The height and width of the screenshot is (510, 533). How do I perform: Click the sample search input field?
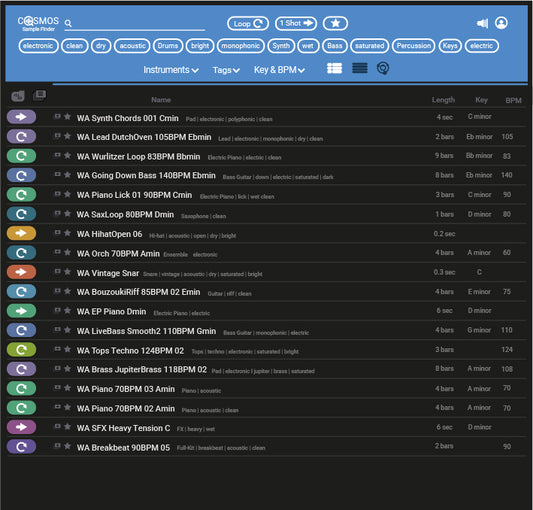(139, 24)
